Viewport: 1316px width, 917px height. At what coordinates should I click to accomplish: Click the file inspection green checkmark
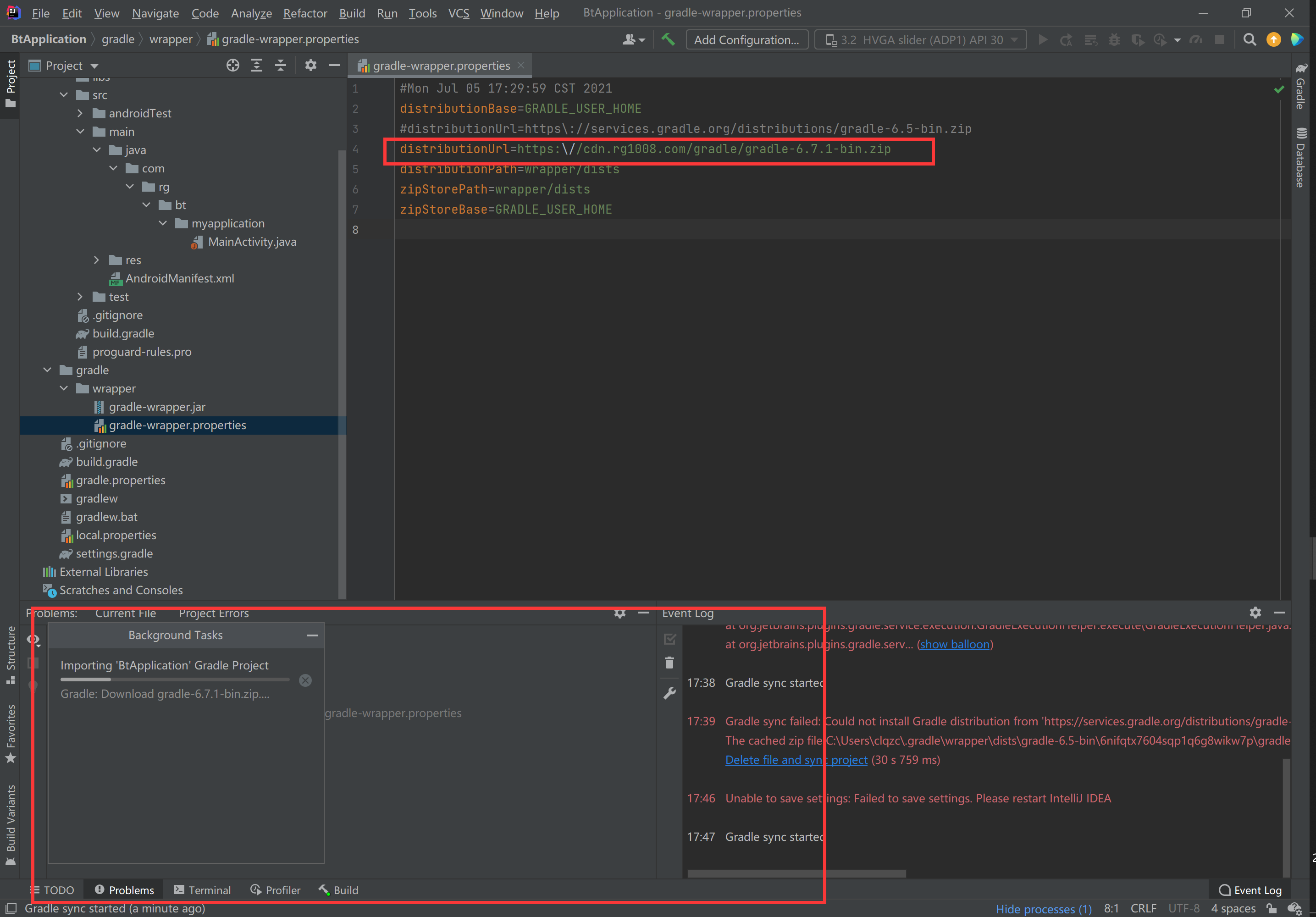(x=1279, y=89)
